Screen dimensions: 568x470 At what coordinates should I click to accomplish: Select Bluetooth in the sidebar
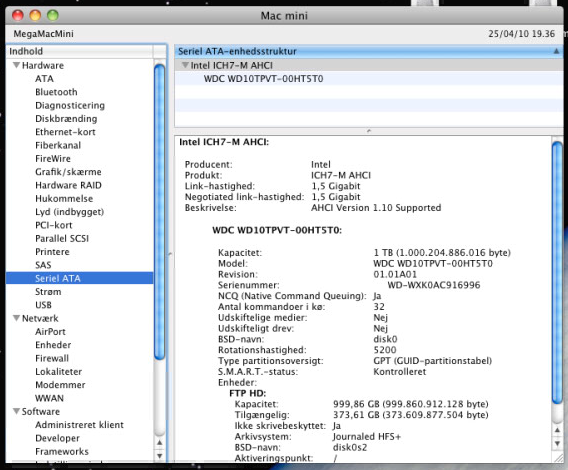pos(56,92)
